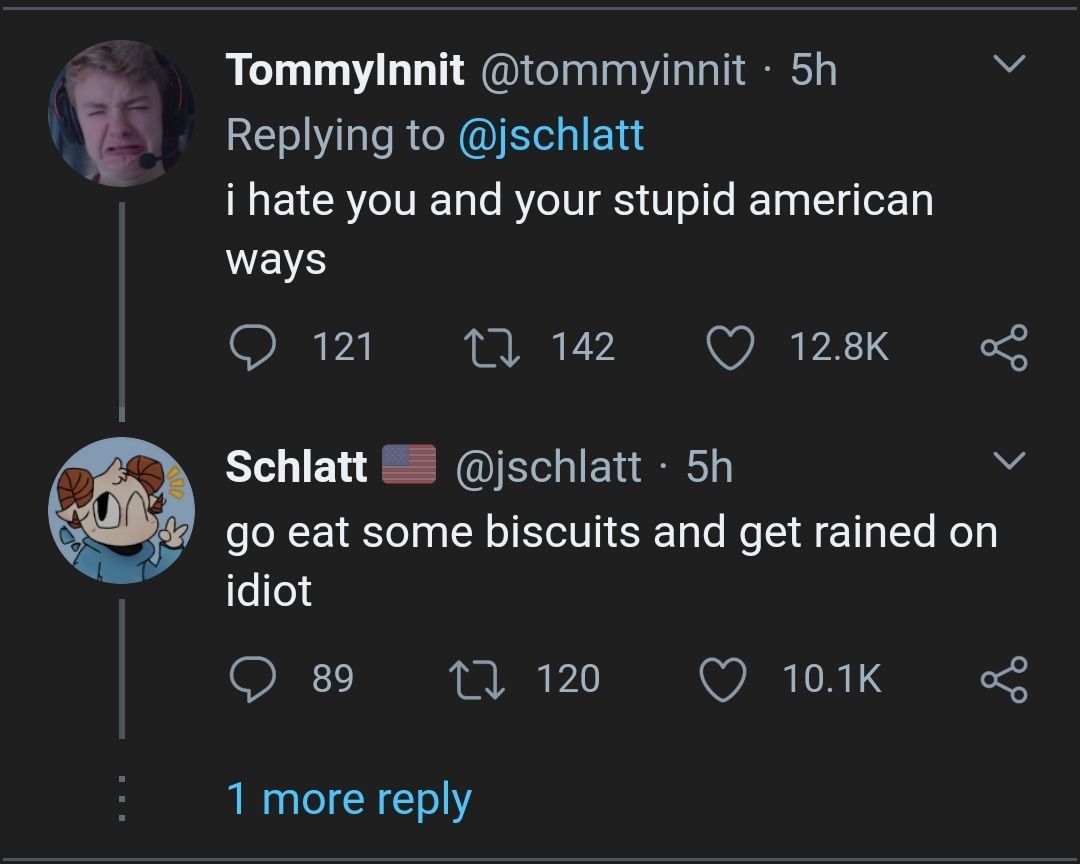This screenshot has height=864, width=1080.
Task: Share TommyInnit's tweet
Action: [x=1003, y=347]
